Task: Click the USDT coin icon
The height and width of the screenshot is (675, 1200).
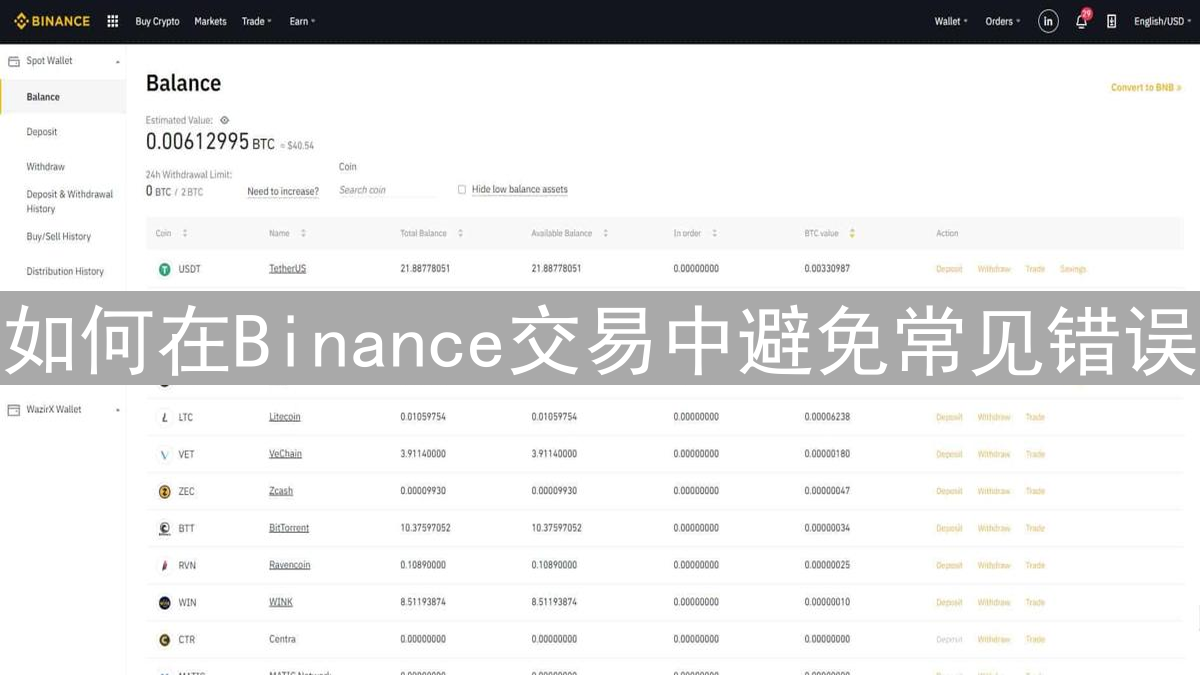Action: tap(165, 269)
